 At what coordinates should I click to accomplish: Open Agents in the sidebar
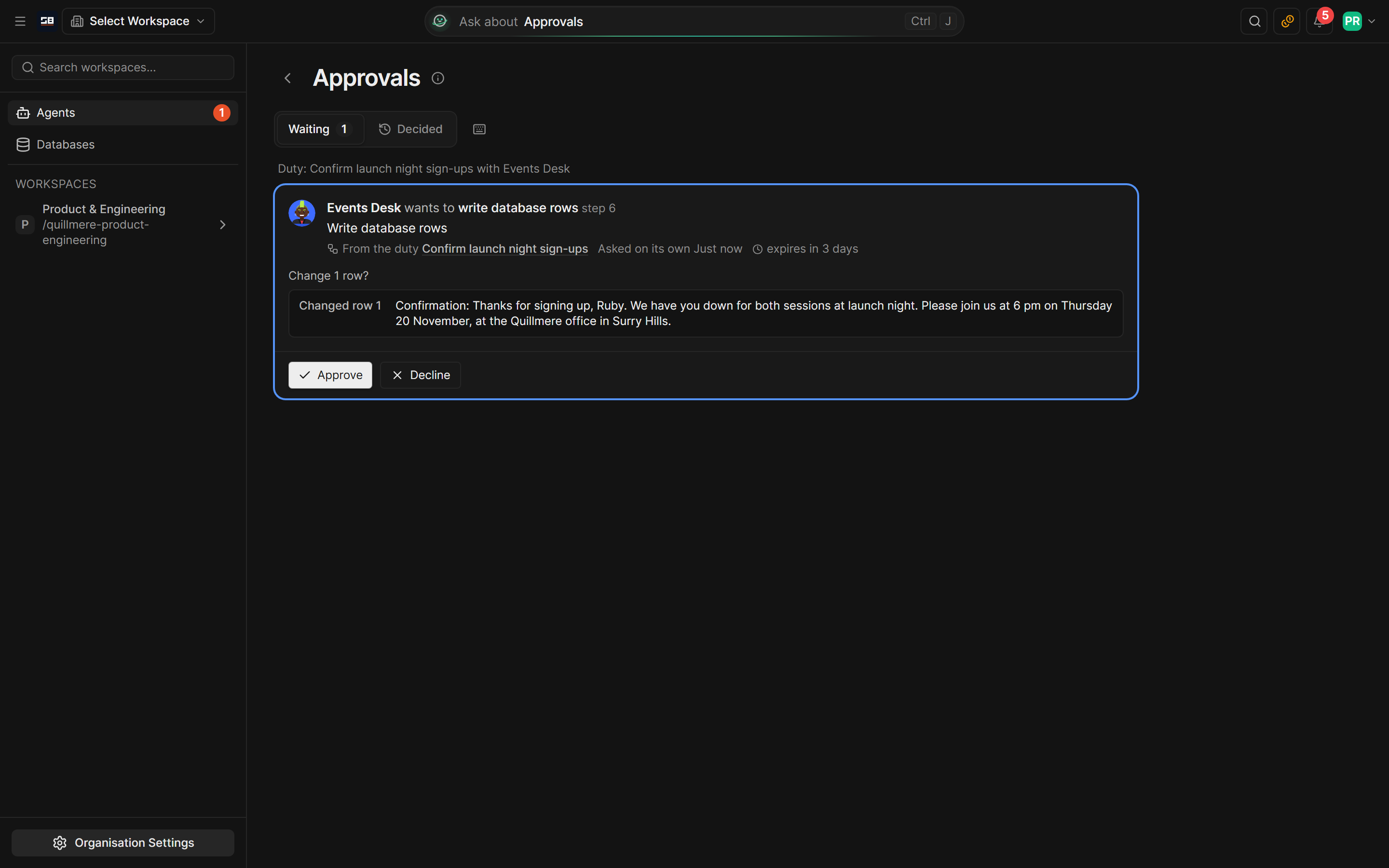[123, 113]
